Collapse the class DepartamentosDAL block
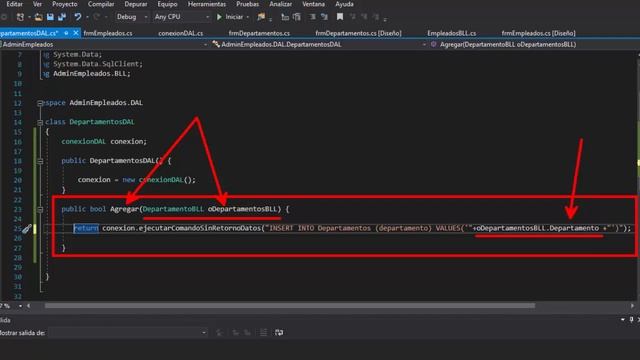 click(x=40, y=122)
